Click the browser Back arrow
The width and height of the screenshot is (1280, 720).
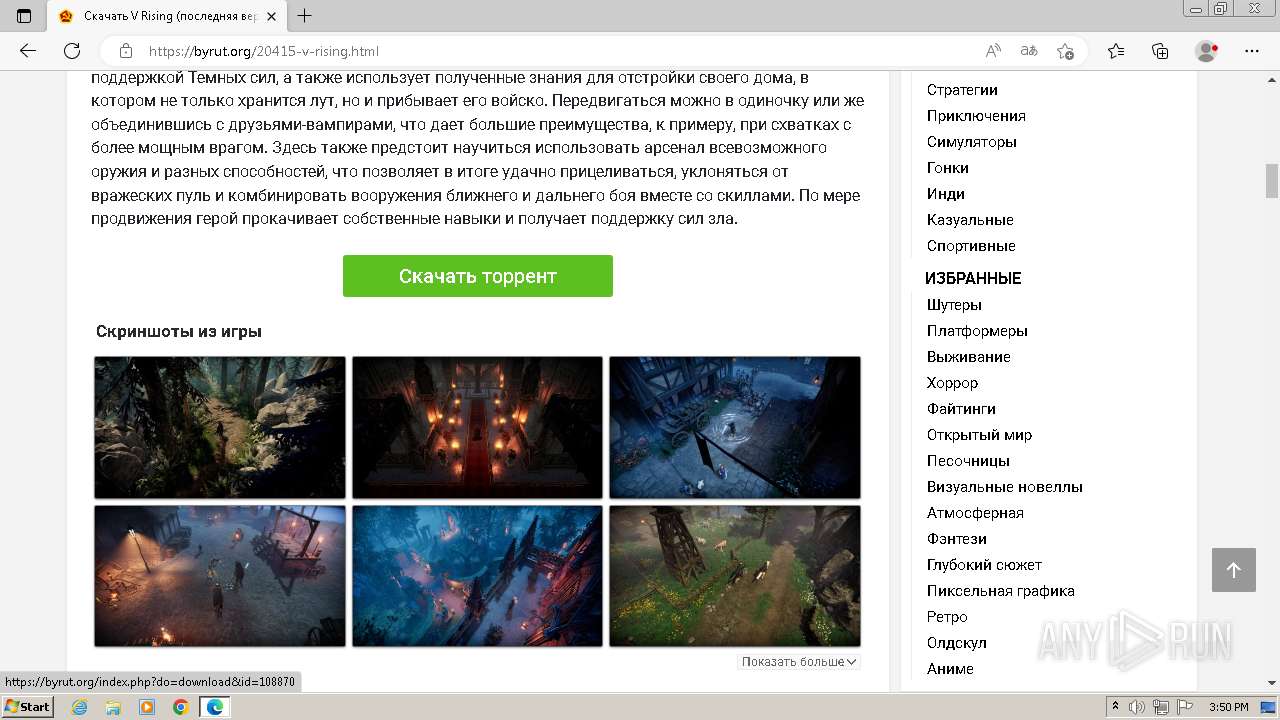coord(27,51)
